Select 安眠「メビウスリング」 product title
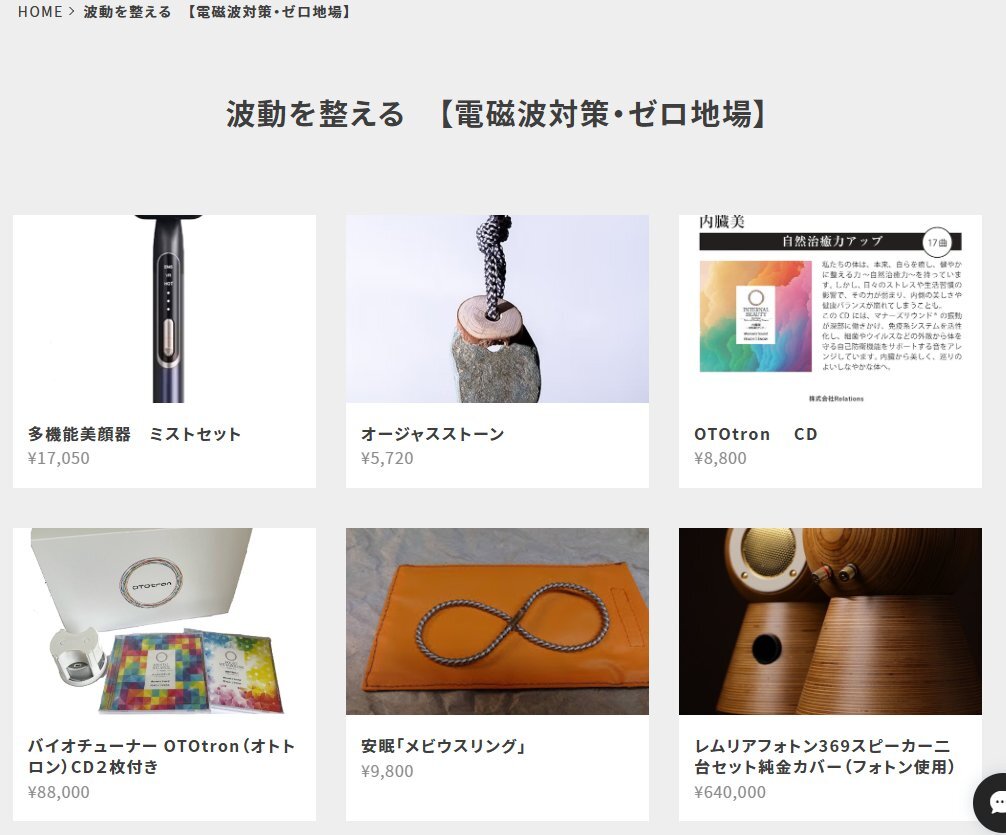The image size is (1006, 835). pos(443,746)
